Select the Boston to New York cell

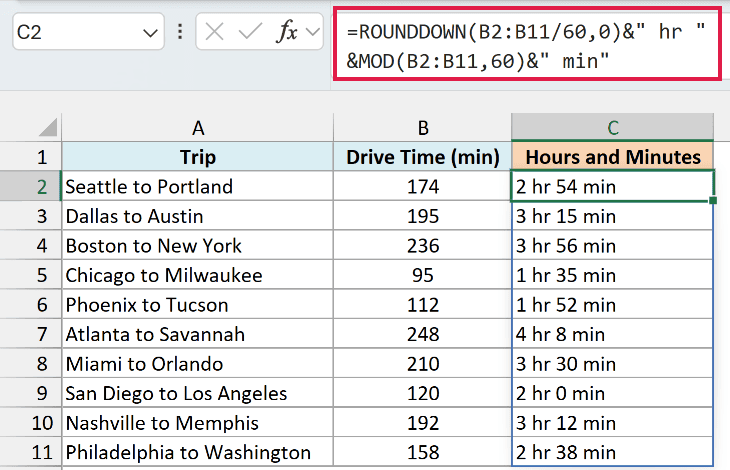tap(198, 245)
